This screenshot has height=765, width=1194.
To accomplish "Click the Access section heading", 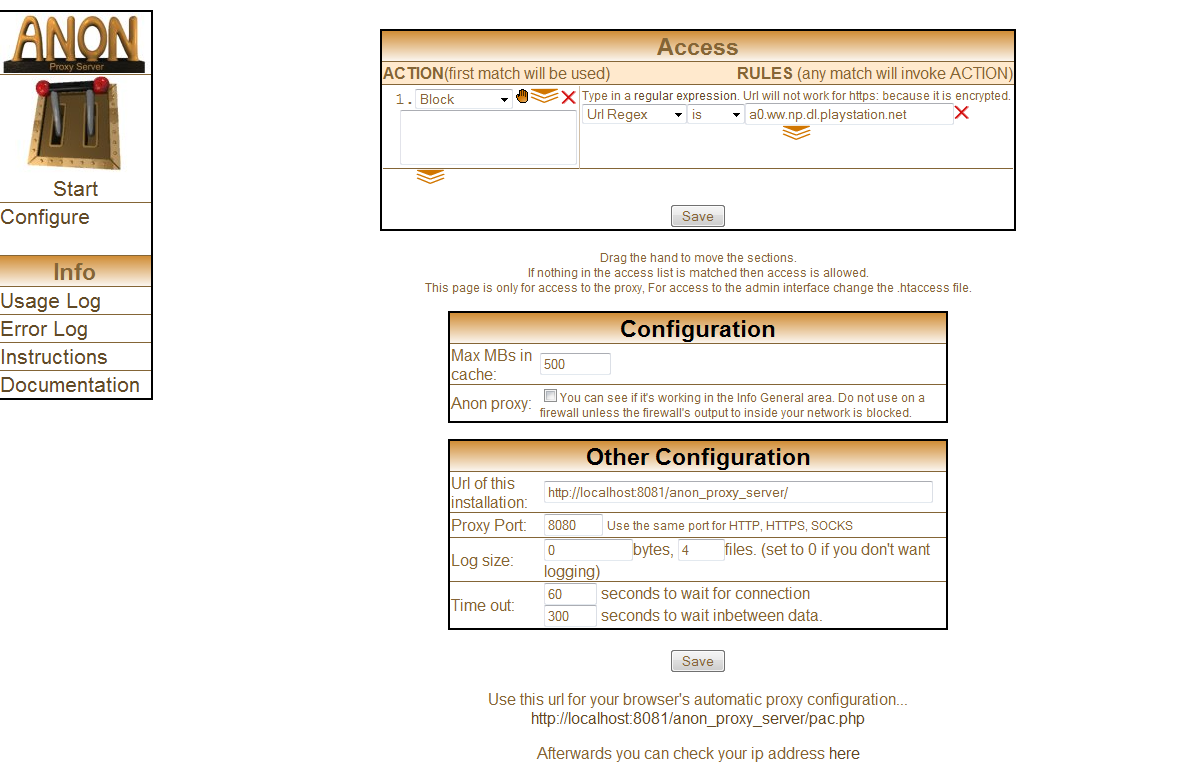I will pyautogui.click(x=698, y=46).
